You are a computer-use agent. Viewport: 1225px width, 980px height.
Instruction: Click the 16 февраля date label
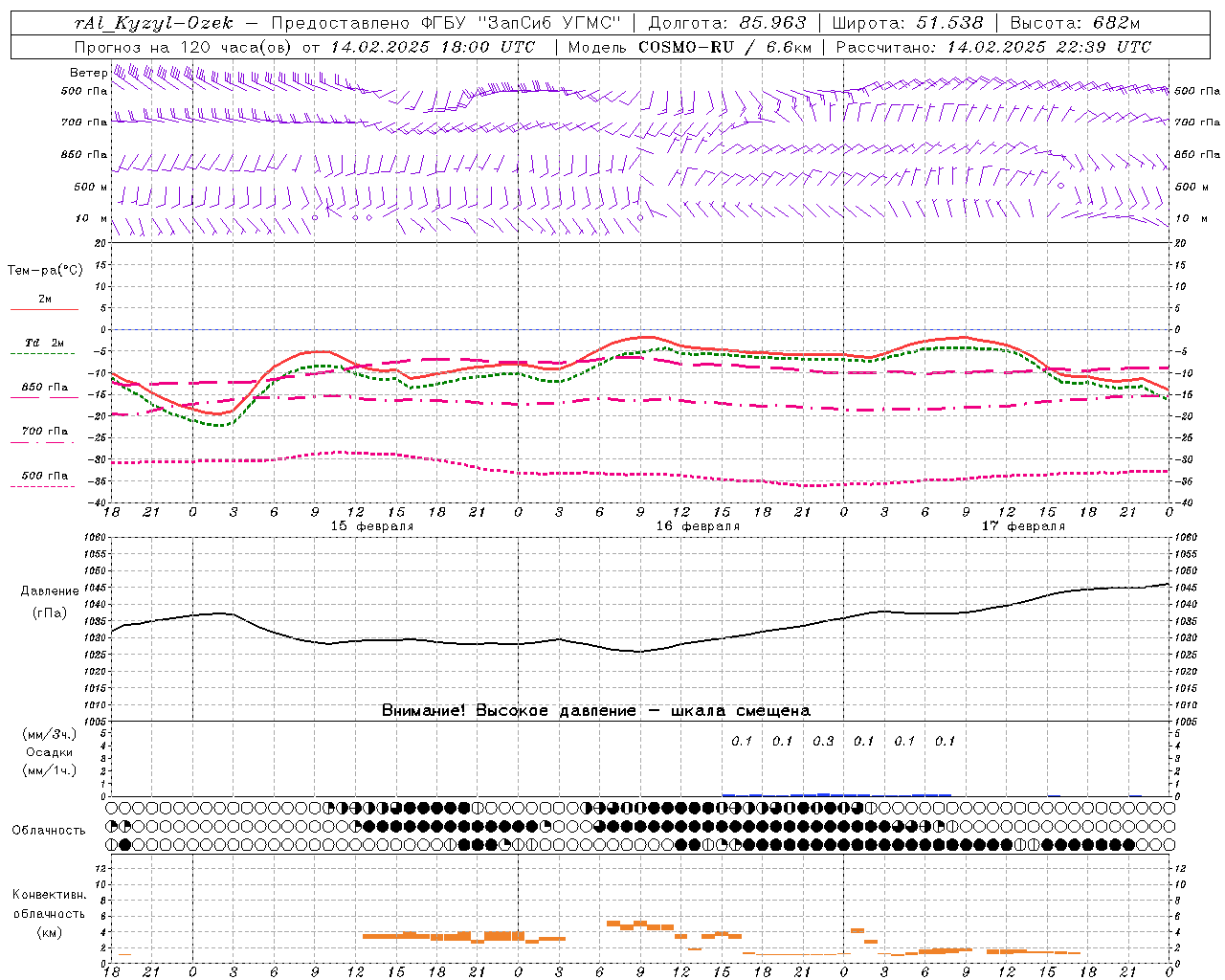coord(698,526)
